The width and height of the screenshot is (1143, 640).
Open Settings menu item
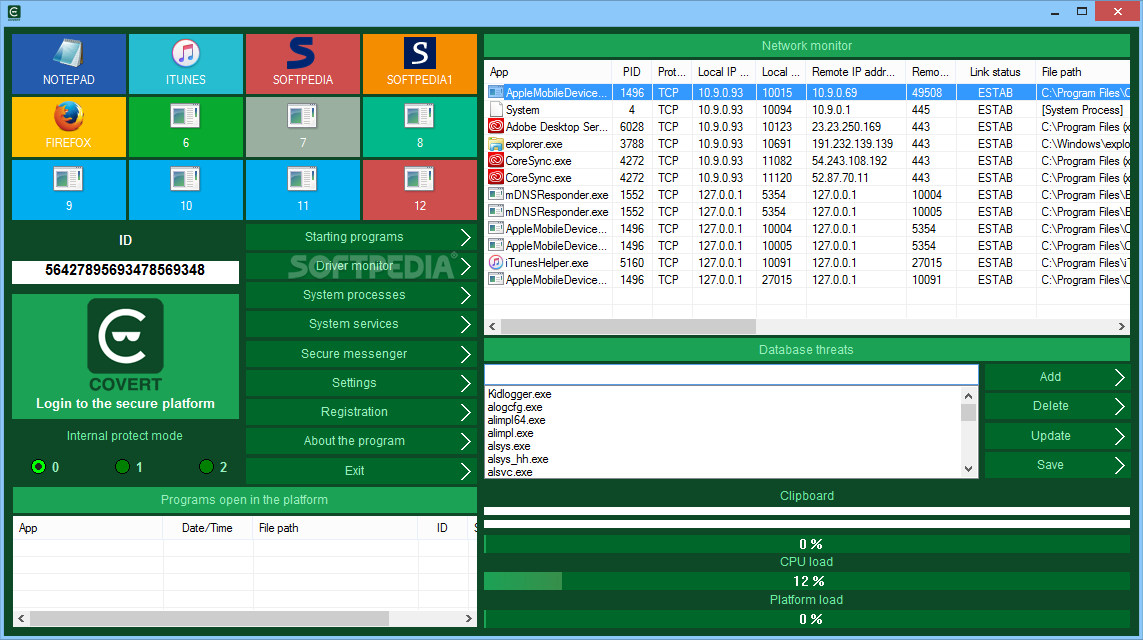click(x=361, y=383)
